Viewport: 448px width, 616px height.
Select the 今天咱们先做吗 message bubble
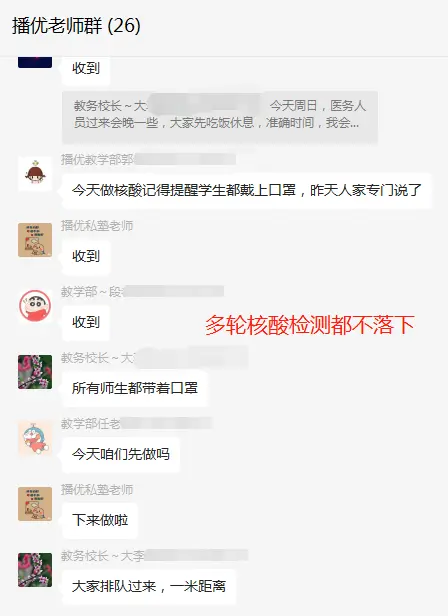coord(121,455)
